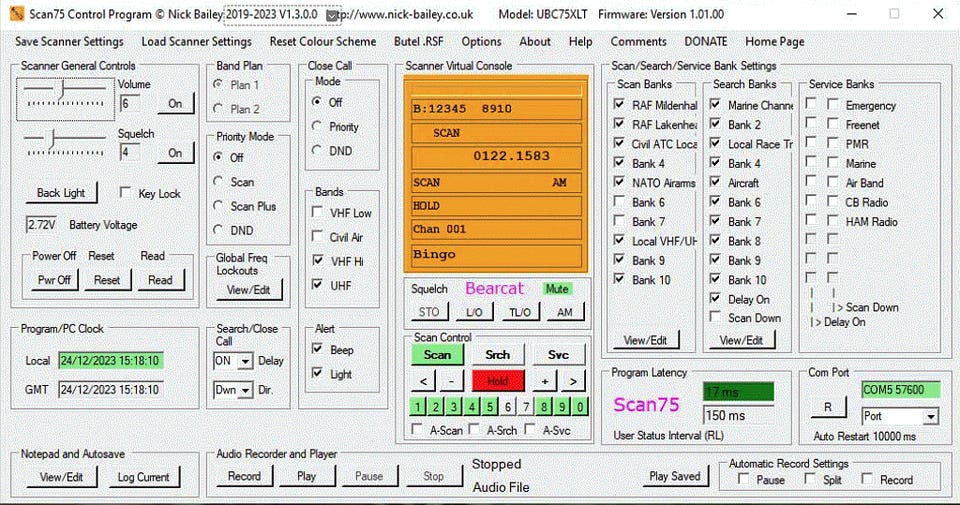The height and width of the screenshot is (505, 960).
Task: Click the Squelch slider
Action: click(x=64, y=143)
